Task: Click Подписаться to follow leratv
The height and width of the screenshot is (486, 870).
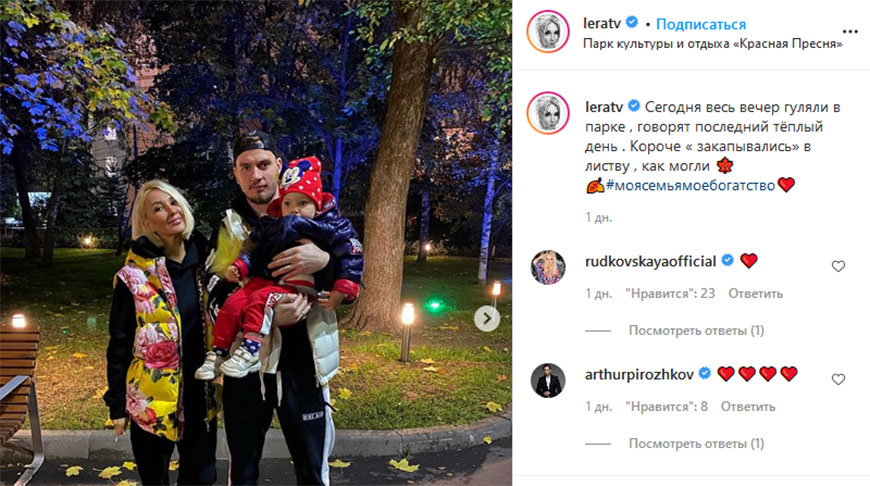Action: [x=701, y=24]
